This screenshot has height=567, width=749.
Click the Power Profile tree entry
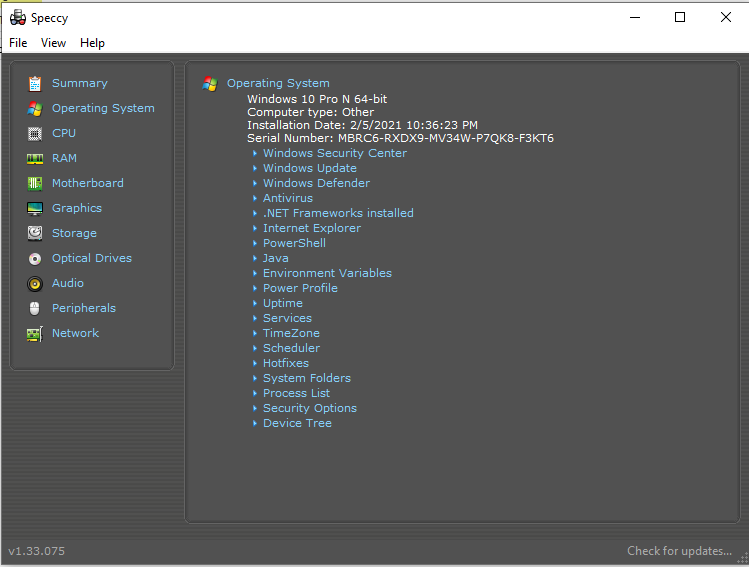click(300, 288)
